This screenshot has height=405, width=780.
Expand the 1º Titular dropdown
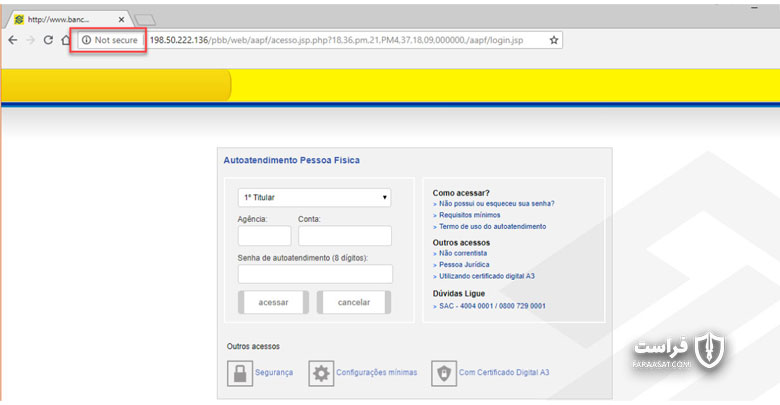314,198
